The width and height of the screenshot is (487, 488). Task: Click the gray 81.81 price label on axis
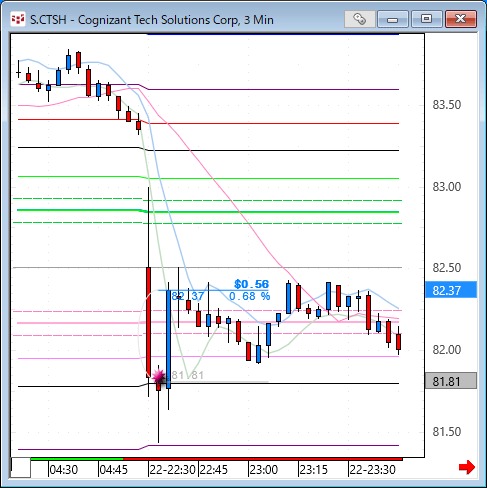(x=451, y=381)
